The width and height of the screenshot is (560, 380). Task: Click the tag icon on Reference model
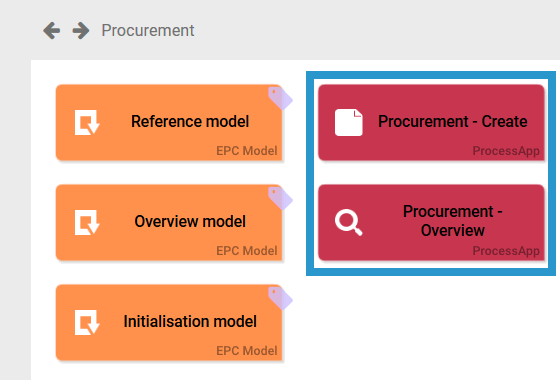pos(280,98)
